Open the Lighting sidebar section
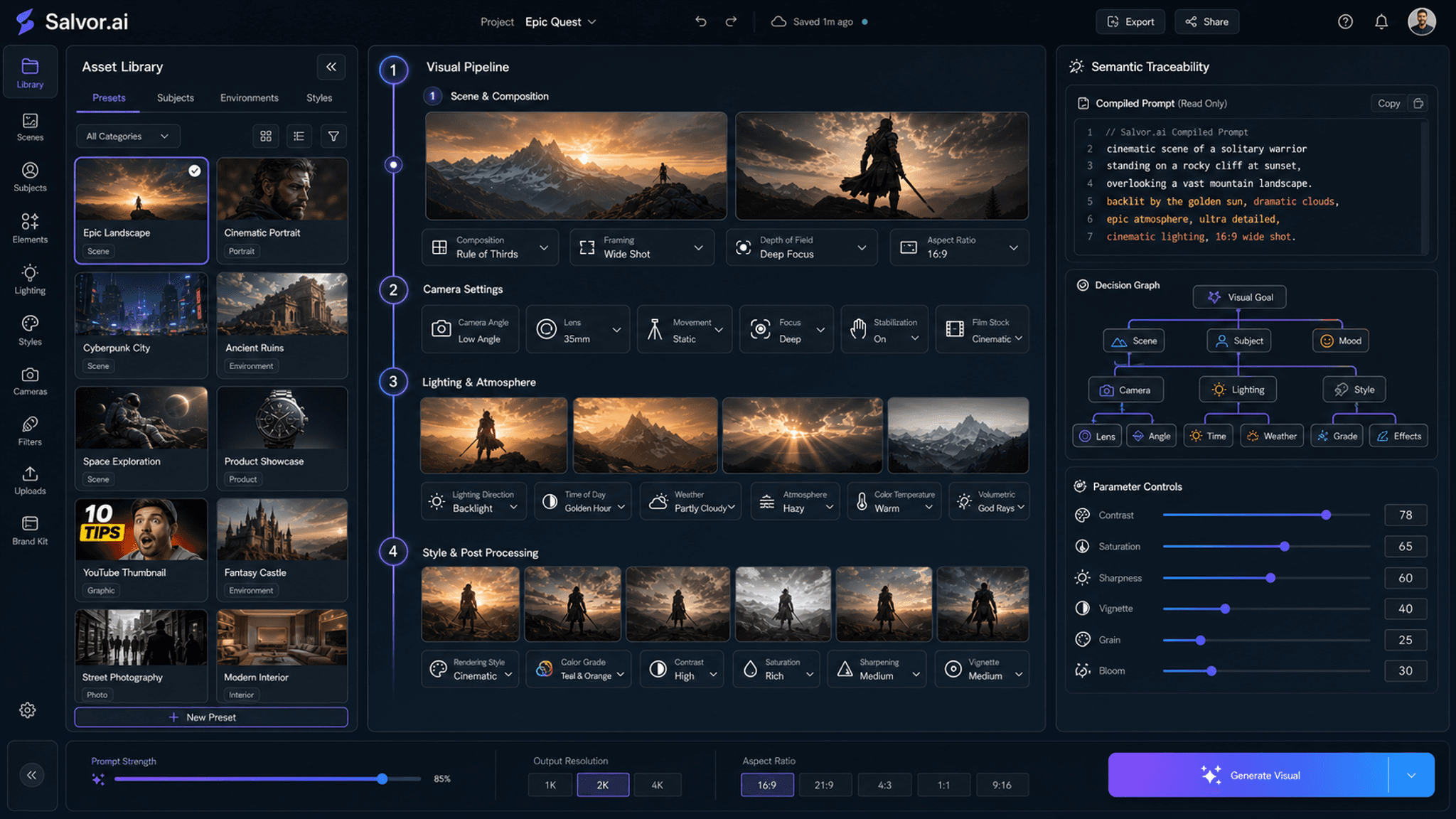Image resolution: width=1456 pixels, height=819 pixels. click(x=30, y=279)
